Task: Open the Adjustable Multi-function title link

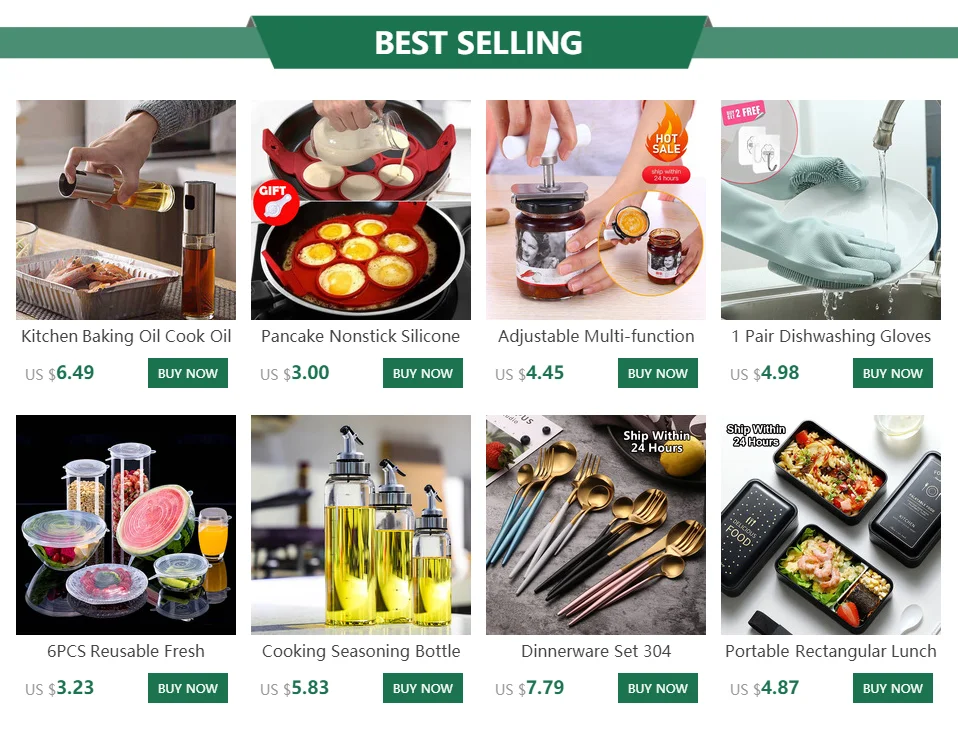Action: 596,336
